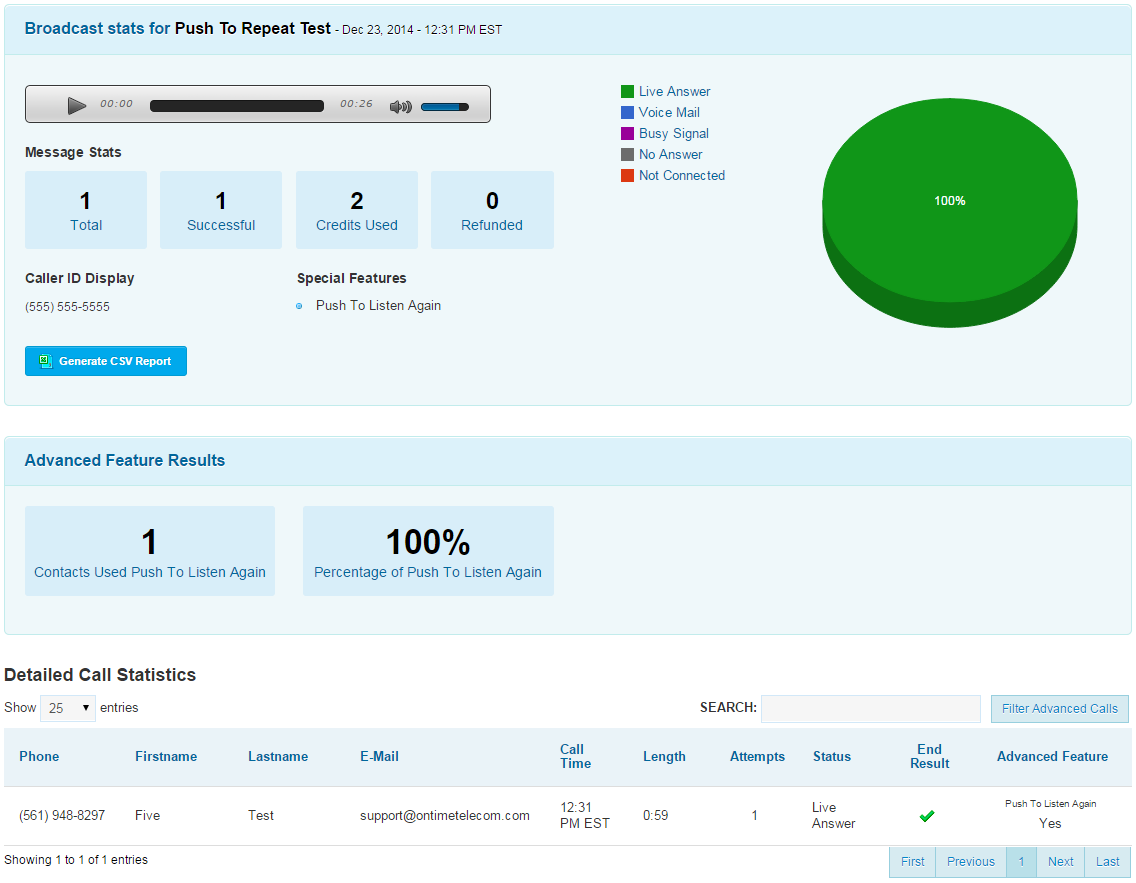Image resolution: width=1136 pixels, height=883 pixels.
Task: Toggle the No Answer legend swatch
Action: point(627,154)
